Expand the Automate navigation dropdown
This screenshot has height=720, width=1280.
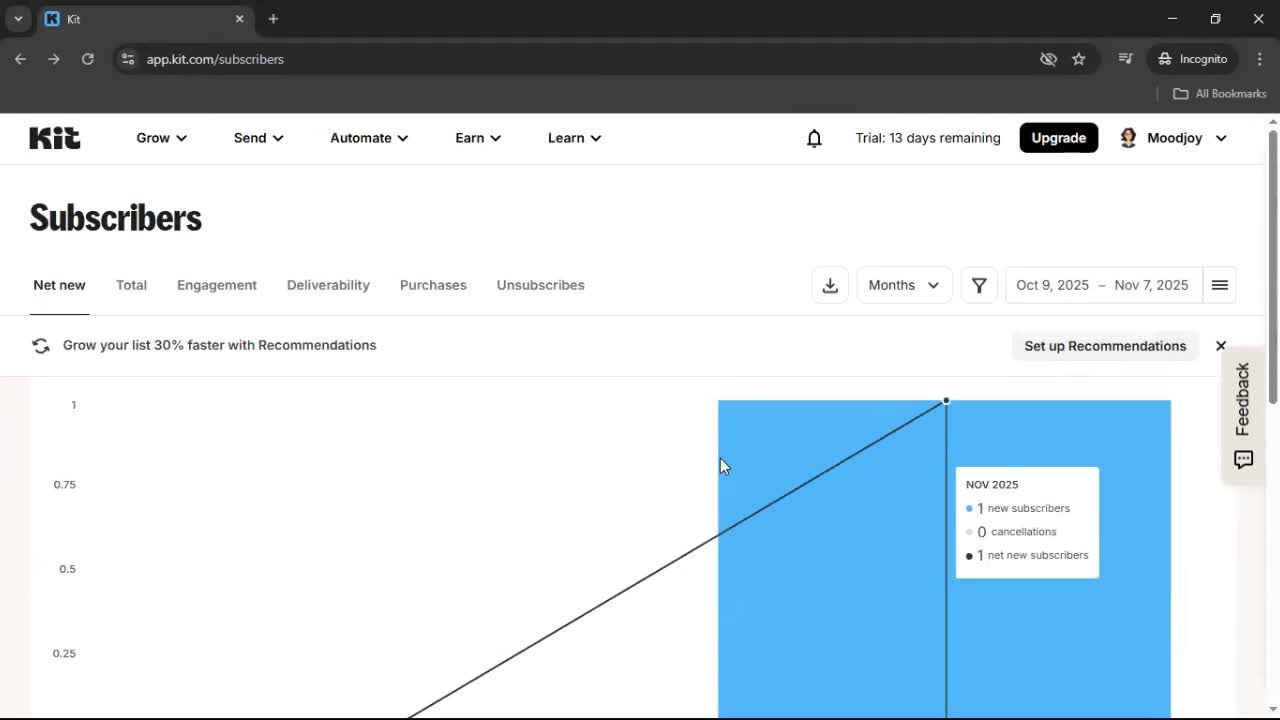coord(368,138)
